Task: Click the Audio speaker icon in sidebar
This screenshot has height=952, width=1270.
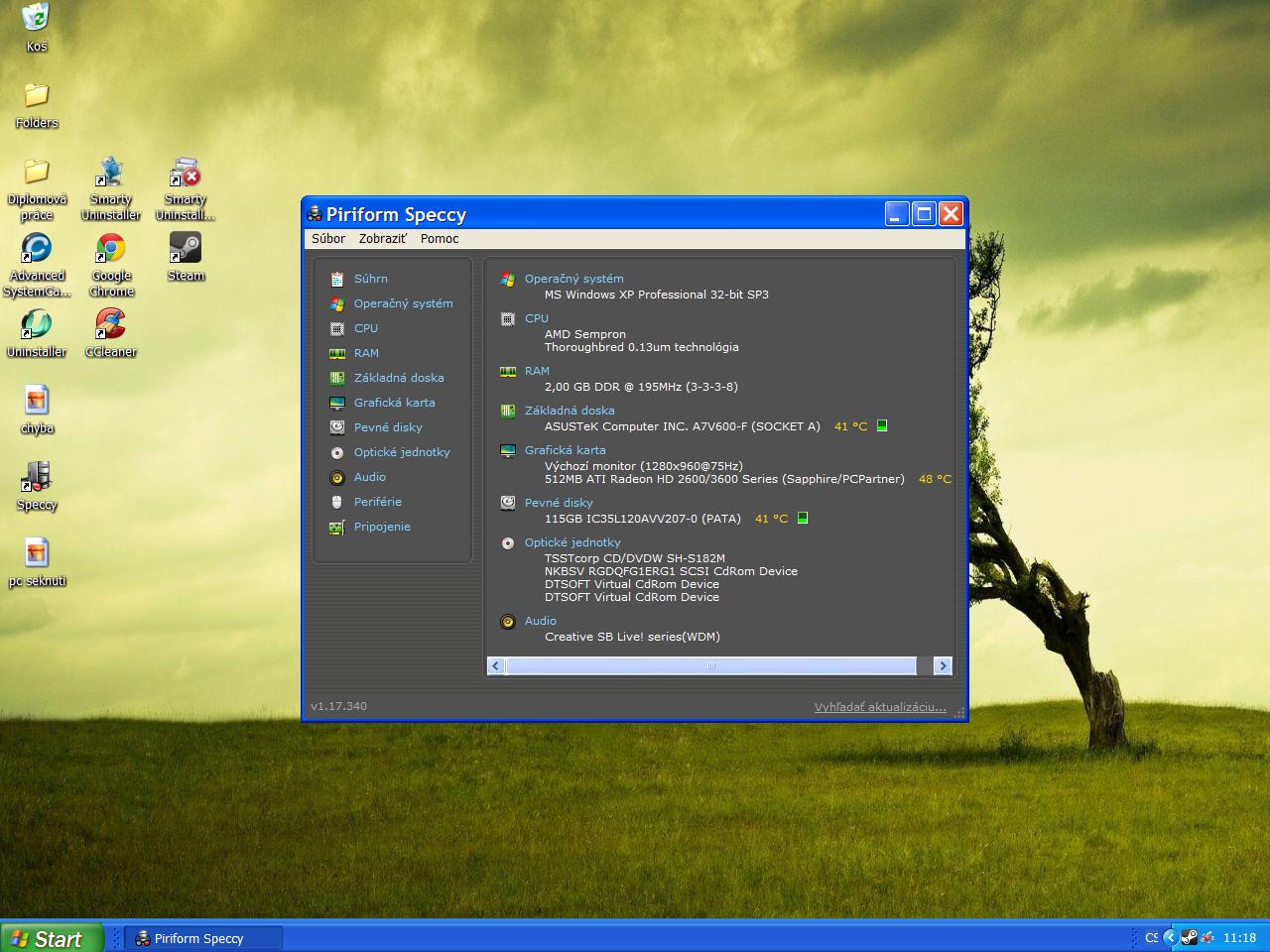Action: pos(337,477)
